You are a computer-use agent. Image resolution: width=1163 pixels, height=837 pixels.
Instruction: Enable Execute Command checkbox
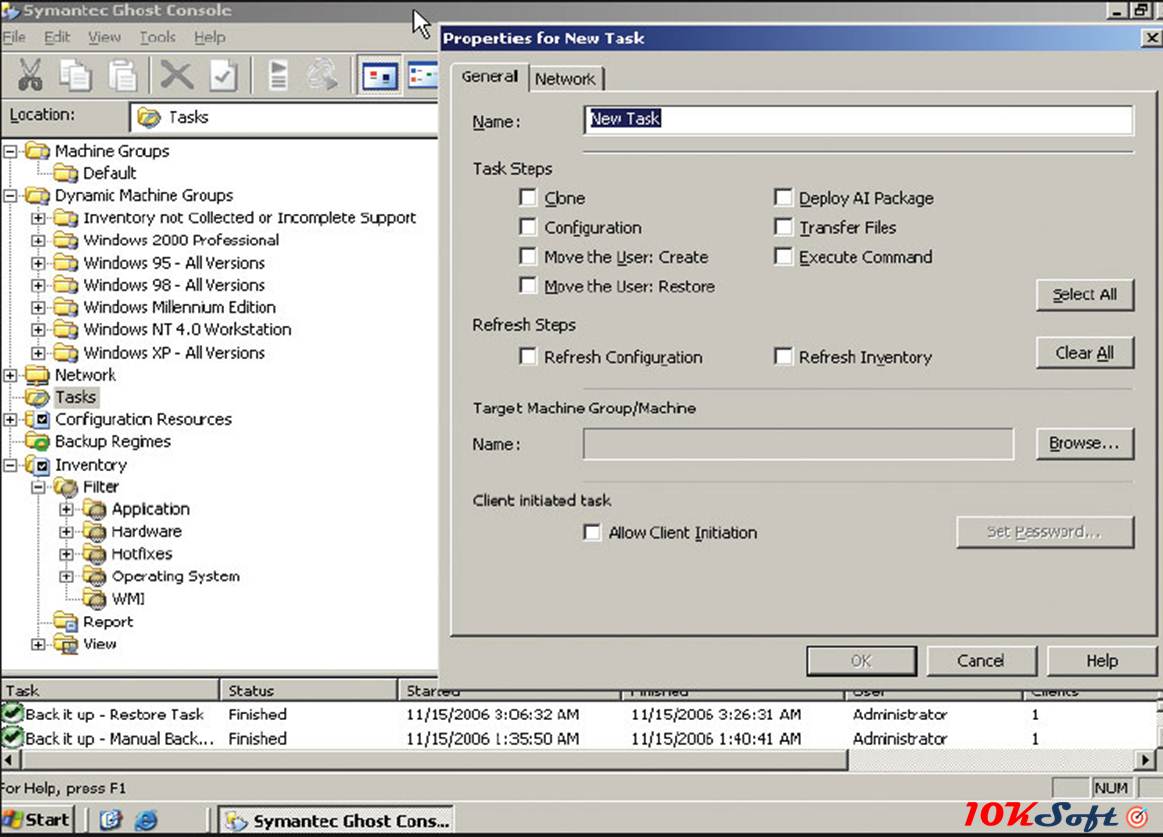coord(783,256)
